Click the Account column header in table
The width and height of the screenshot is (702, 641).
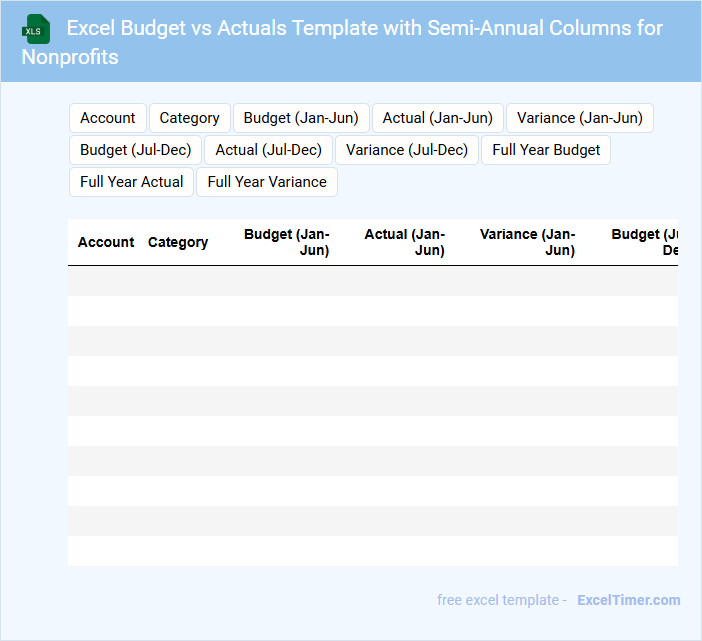pyautogui.click(x=106, y=242)
